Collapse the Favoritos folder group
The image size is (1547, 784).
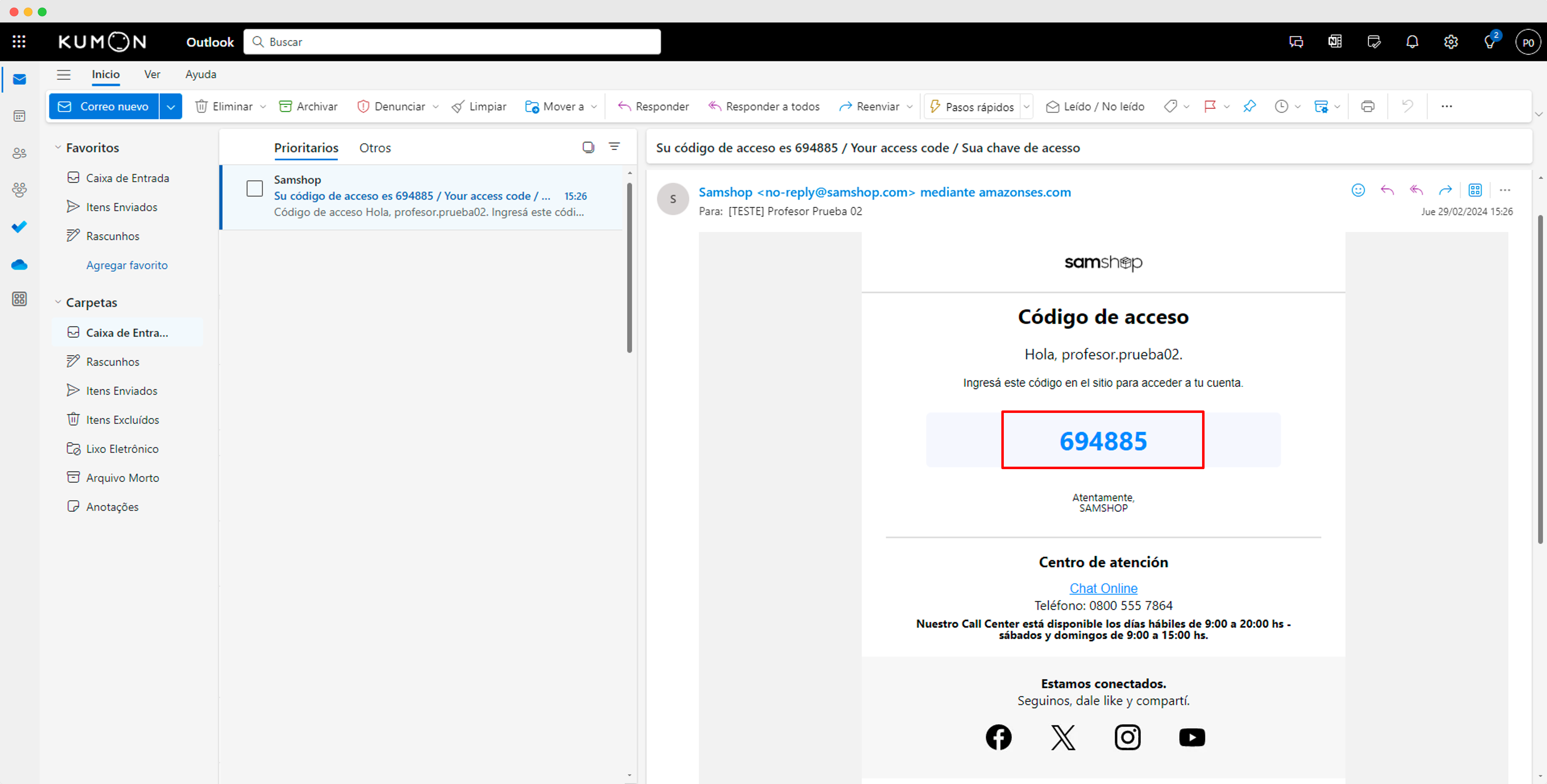[58, 148]
